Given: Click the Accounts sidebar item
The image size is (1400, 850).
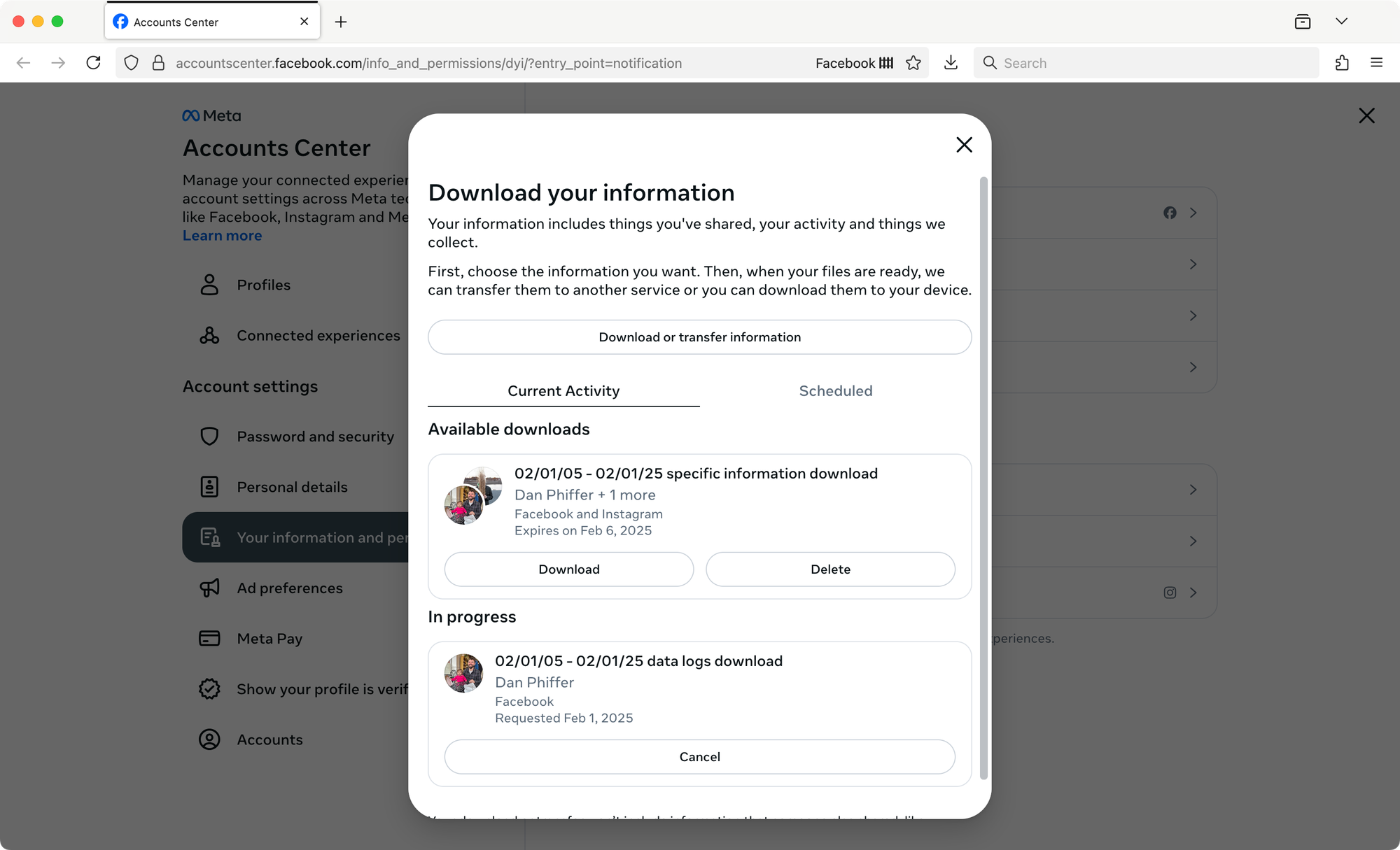Looking at the screenshot, I should pos(269,739).
